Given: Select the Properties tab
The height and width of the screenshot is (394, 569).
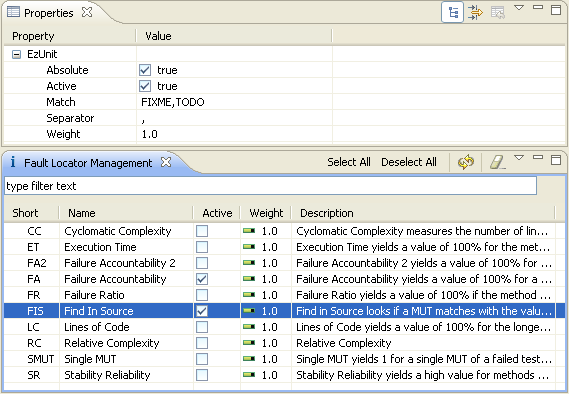Looking at the screenshot, I should click(49, 13).
